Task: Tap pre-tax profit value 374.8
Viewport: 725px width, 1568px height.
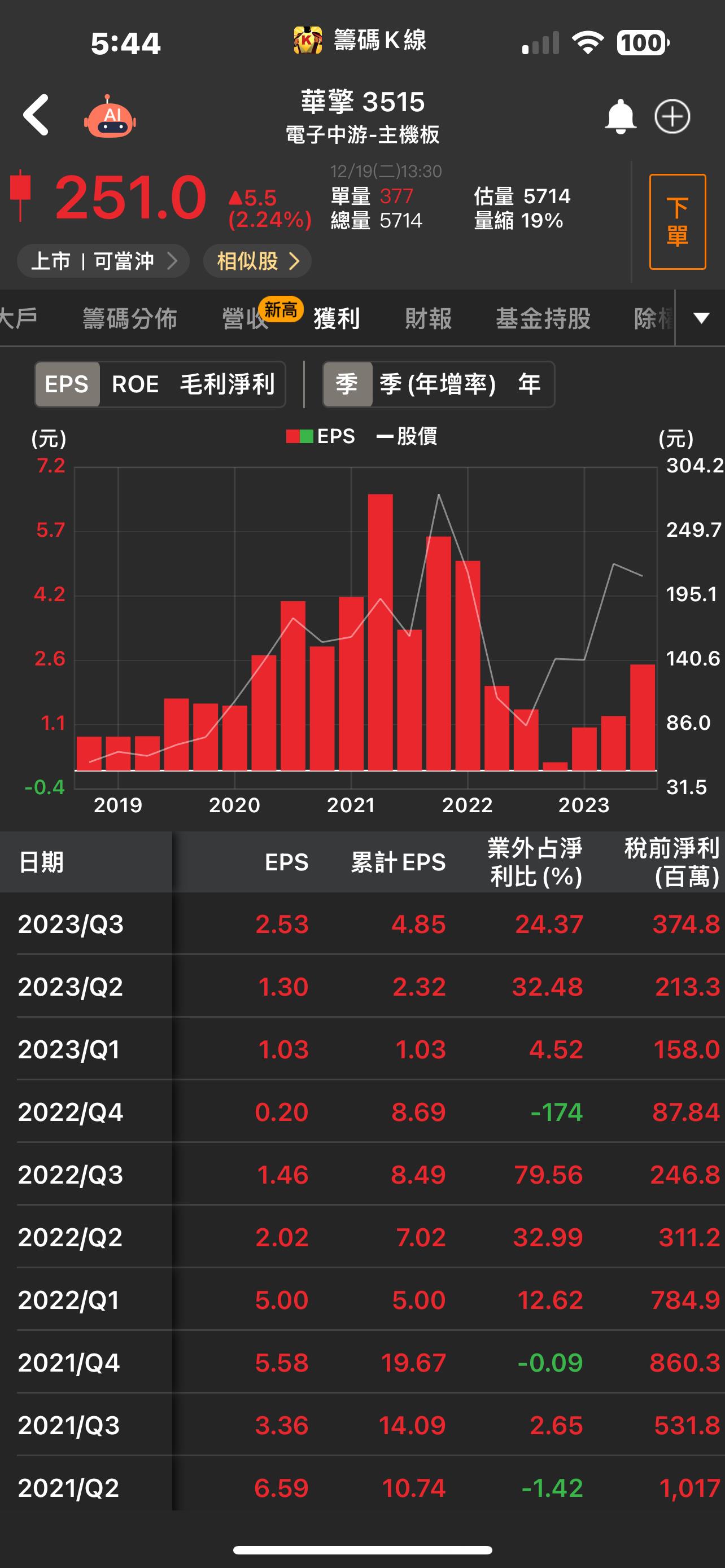Action: 686,924
